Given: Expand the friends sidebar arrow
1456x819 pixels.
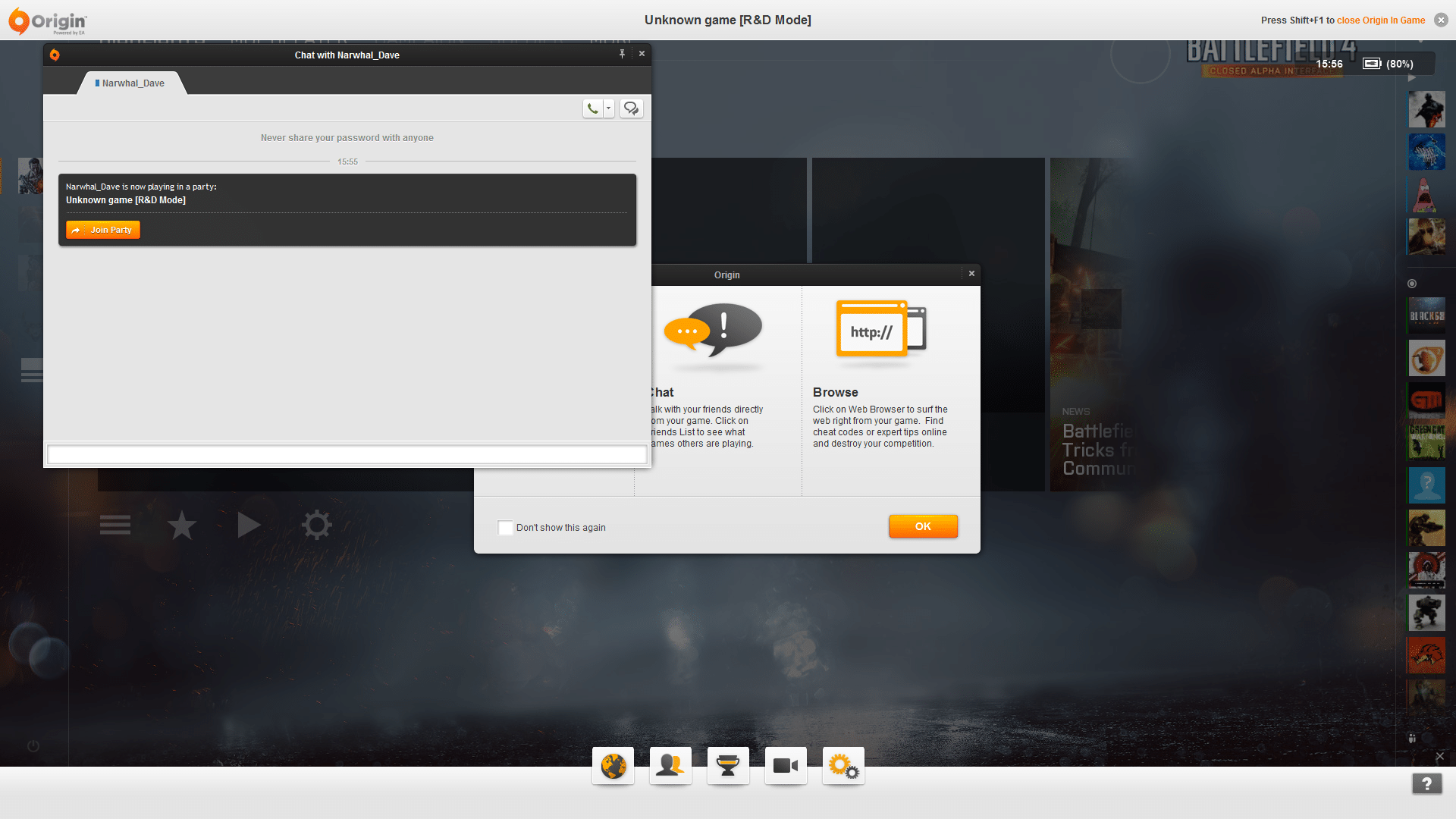Looking at the screenshot, I should pos(1411,78).
